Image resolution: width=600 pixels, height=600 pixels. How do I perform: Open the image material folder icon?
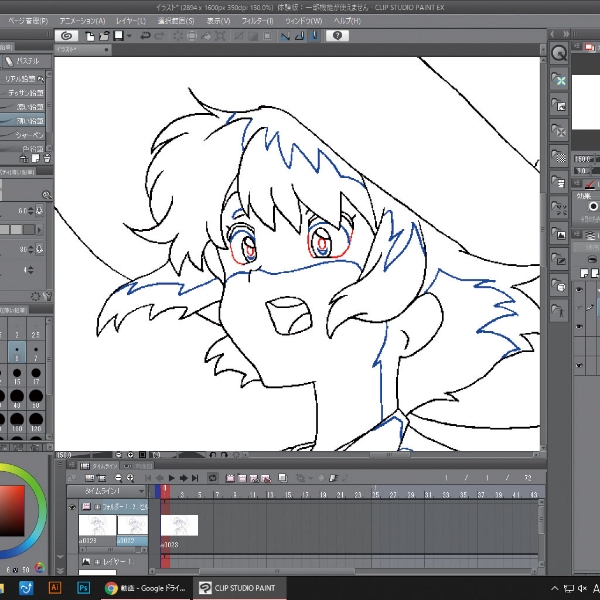tap(559, 233)
